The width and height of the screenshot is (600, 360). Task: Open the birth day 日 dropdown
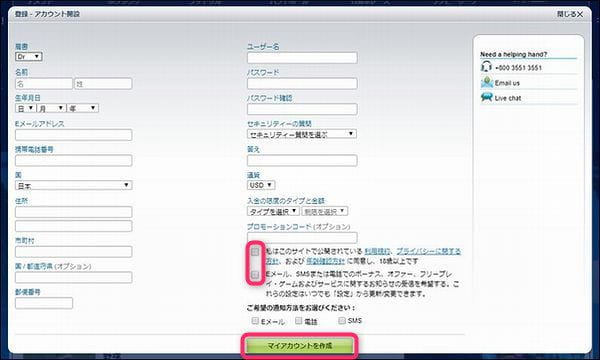click(26, 108)
